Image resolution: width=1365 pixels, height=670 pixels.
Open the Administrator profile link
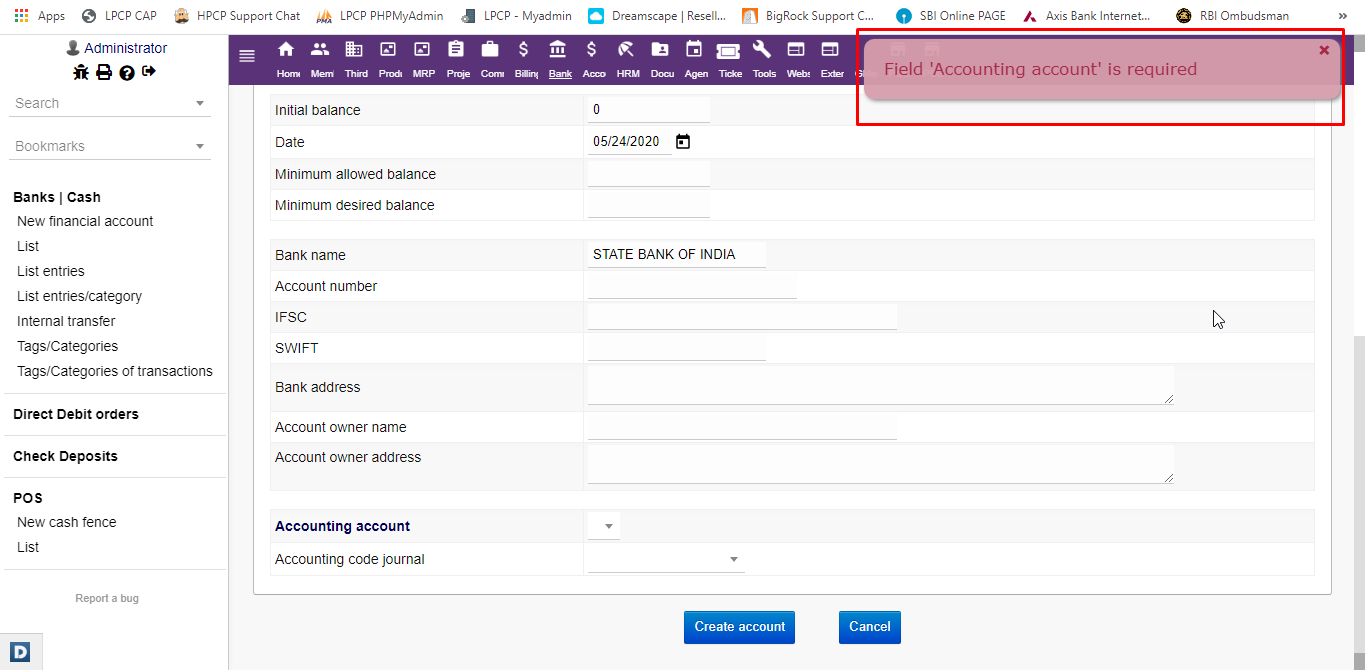coord(126,48)
